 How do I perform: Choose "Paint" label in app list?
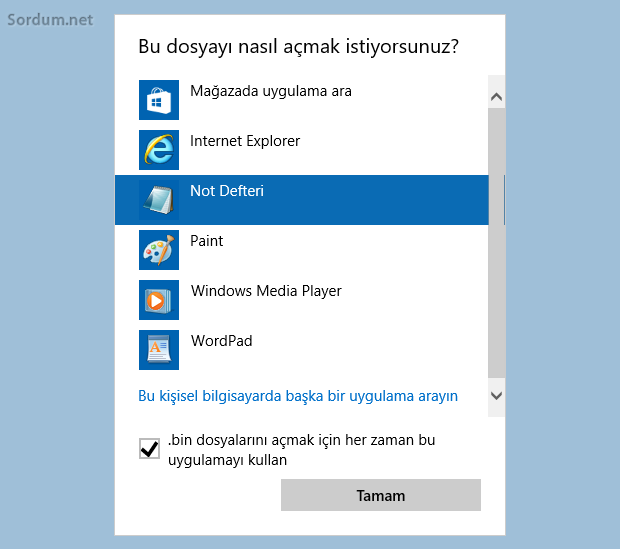click(206, 241)
